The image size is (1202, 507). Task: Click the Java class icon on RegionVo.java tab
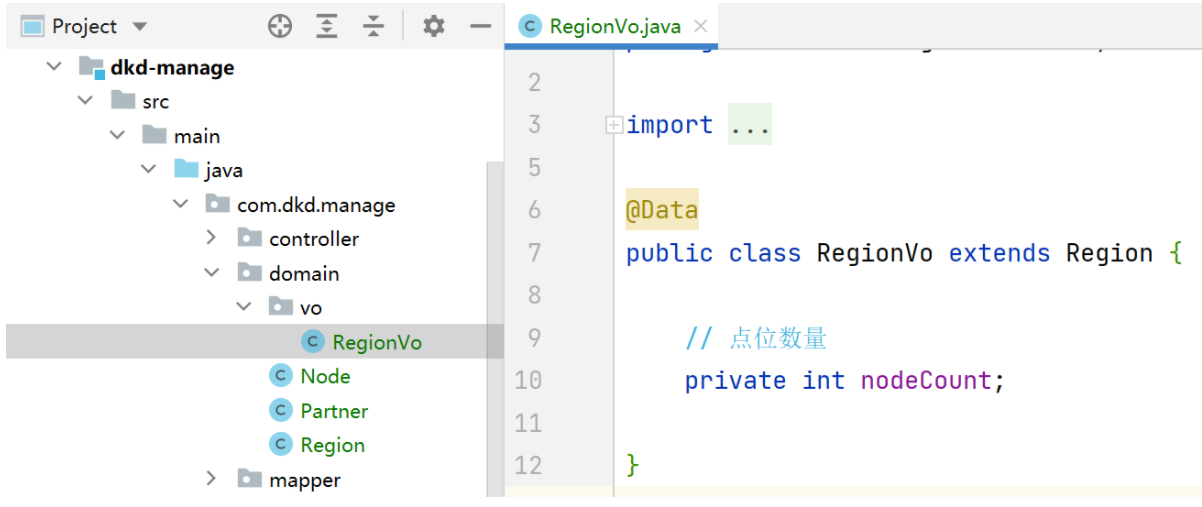(530, 27)
